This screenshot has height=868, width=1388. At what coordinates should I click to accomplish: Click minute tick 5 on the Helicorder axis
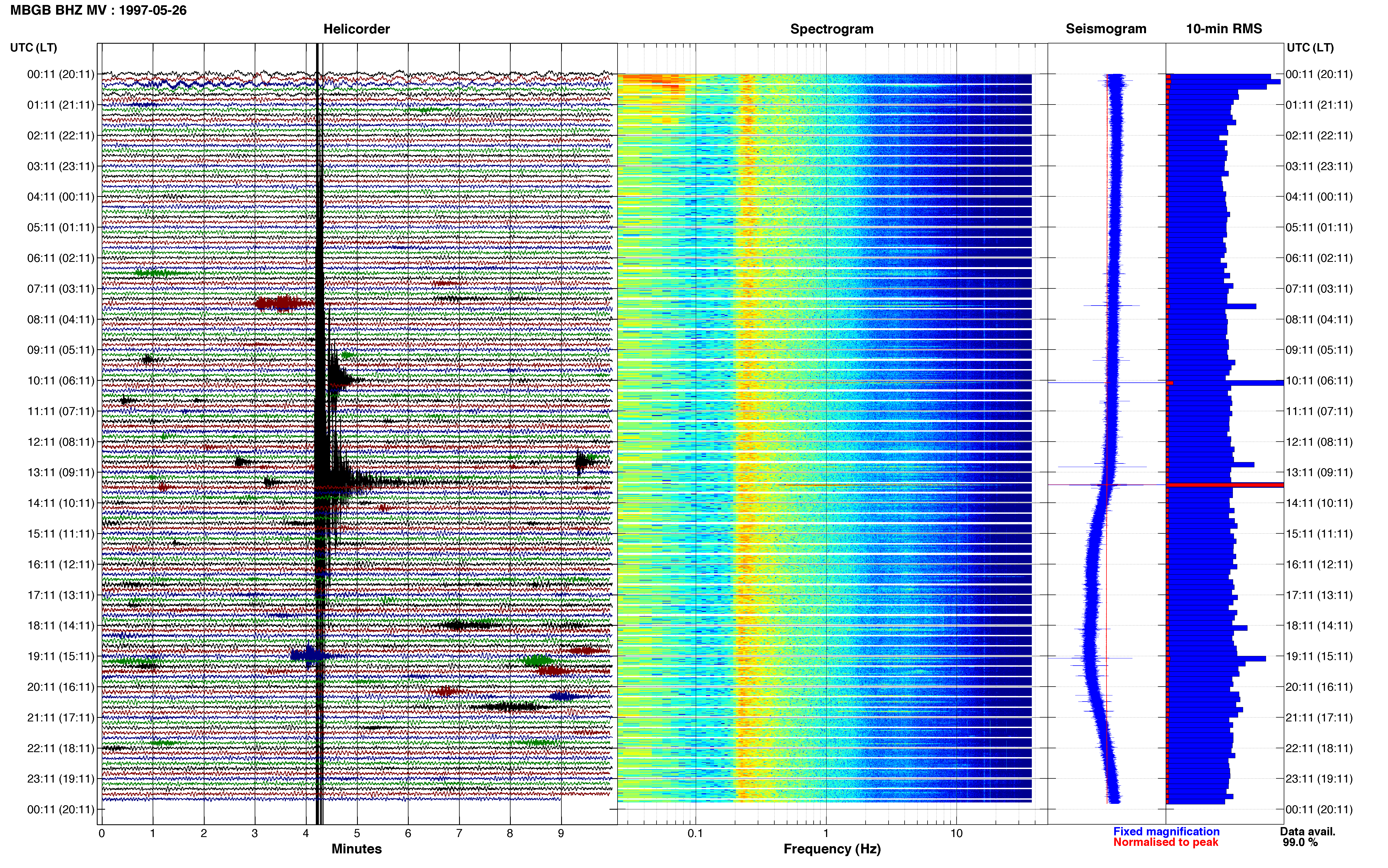click(x=357, y=833)
